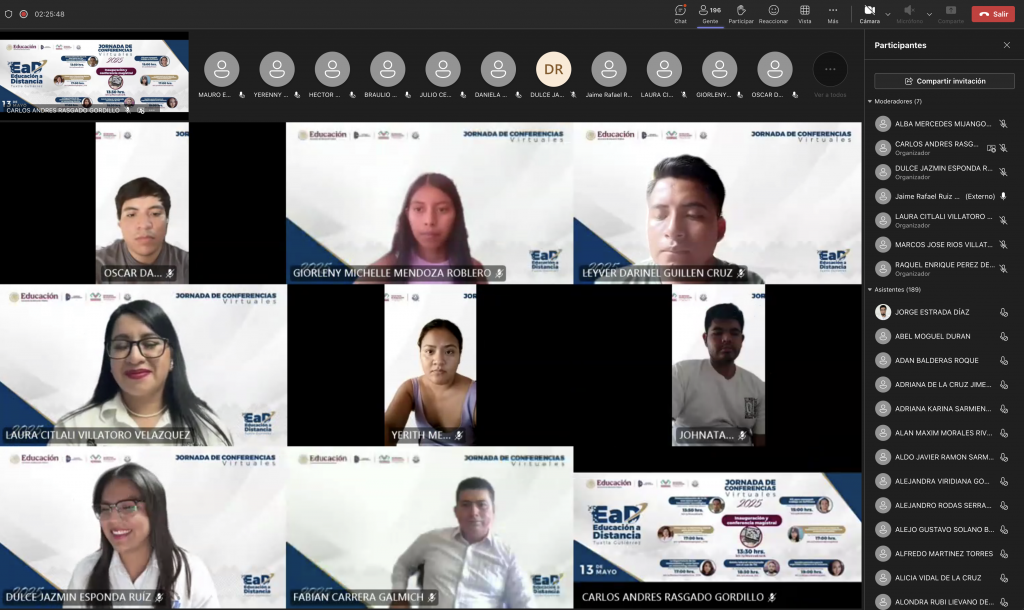Click the Ver a todos overflow button
Screen dimensions: 1024x610
point(830,69)
